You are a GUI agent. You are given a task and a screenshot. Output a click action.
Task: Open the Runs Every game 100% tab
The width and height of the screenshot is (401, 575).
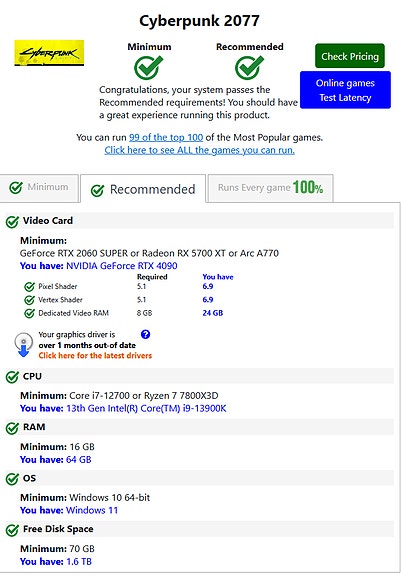271,188
